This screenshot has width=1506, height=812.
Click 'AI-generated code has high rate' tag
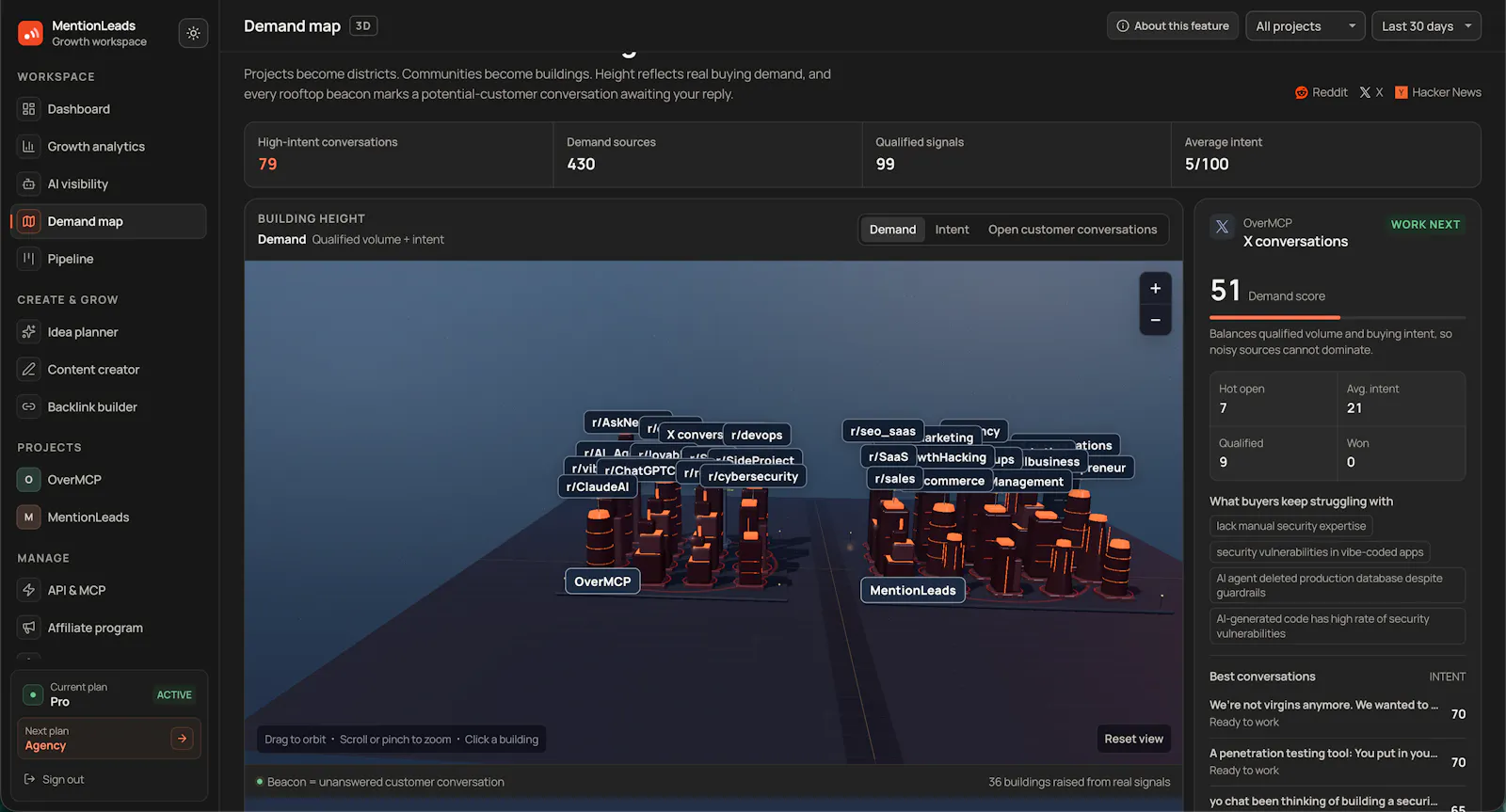[x=1338, y=626]
